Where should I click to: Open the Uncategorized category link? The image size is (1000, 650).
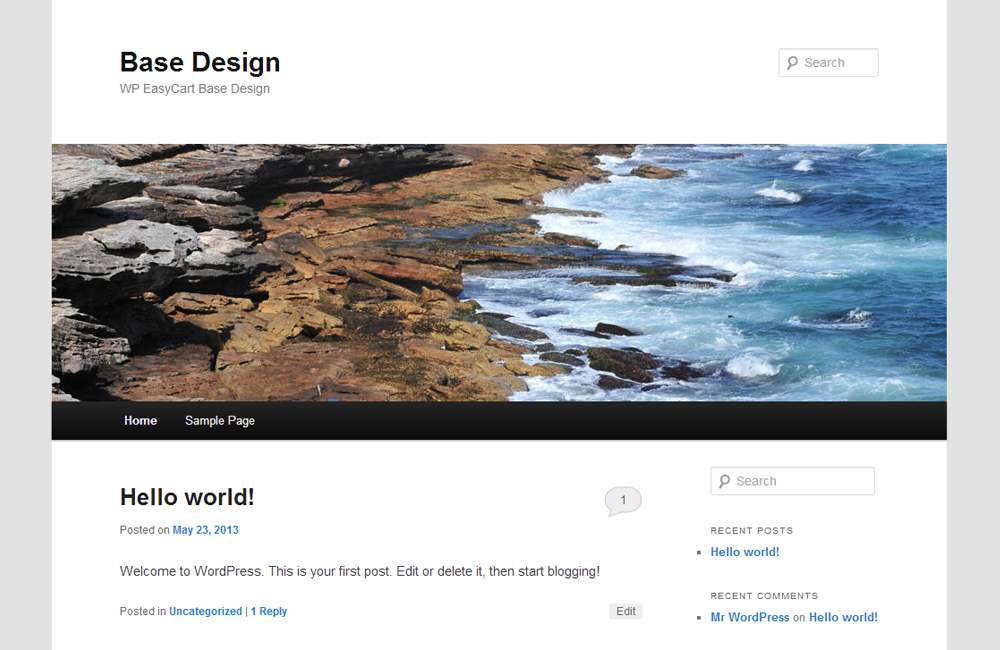(205, 611)
